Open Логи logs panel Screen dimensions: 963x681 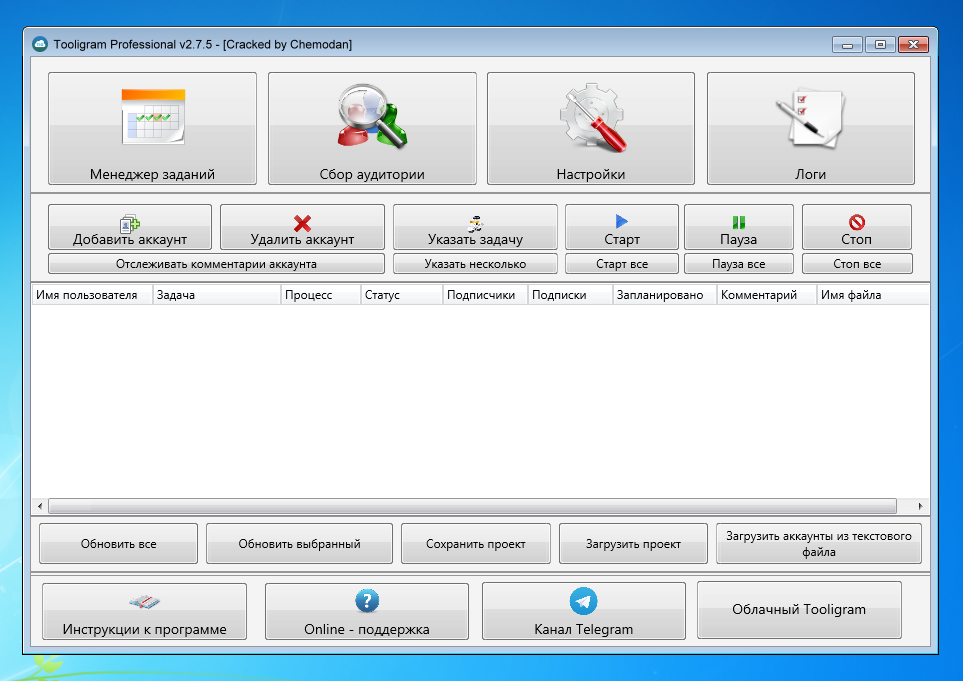(811, 128)
